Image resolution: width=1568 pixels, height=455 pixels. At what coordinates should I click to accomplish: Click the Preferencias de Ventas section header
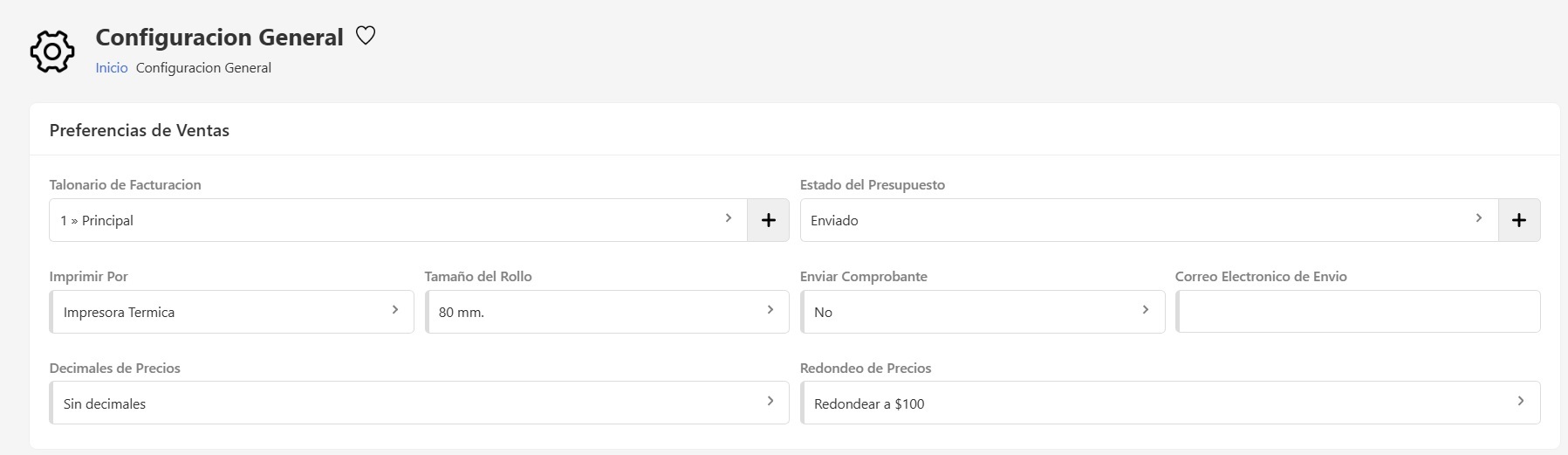[x=140, y=130]
